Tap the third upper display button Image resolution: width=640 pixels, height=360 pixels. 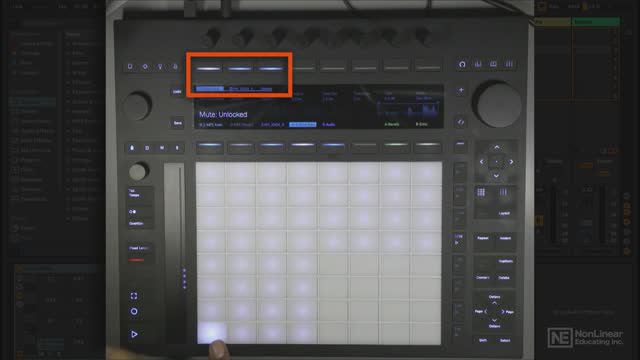coord(271,68)
